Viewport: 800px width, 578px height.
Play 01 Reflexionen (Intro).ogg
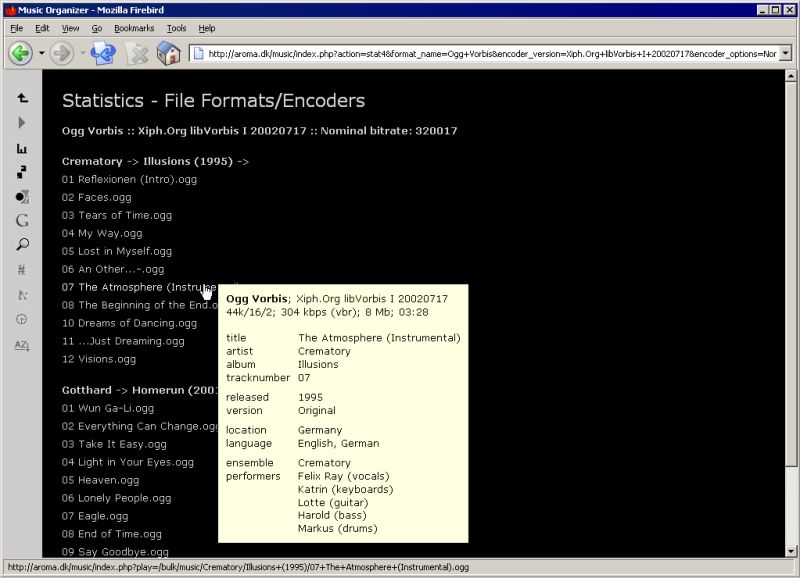(129, 179)
